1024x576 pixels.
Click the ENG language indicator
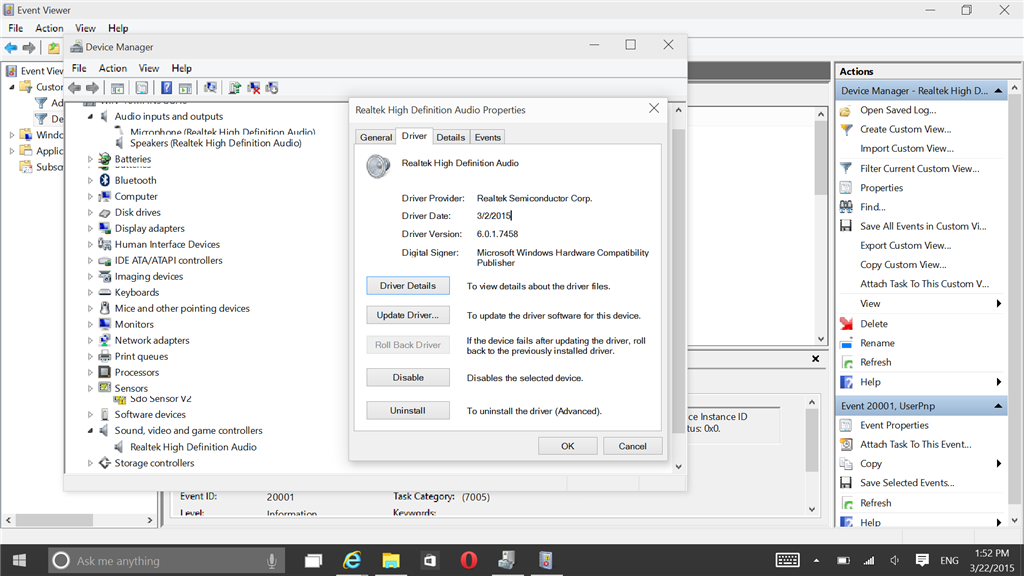tap(949, 560)
